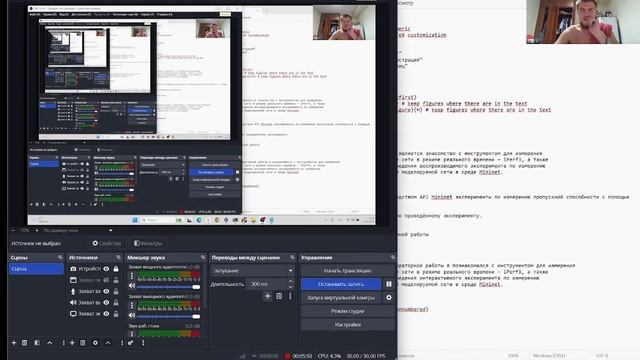The height and width of the screenshot is (360, 640).
Task: Open Настройки from controls panel
Action: click(348, 324)
